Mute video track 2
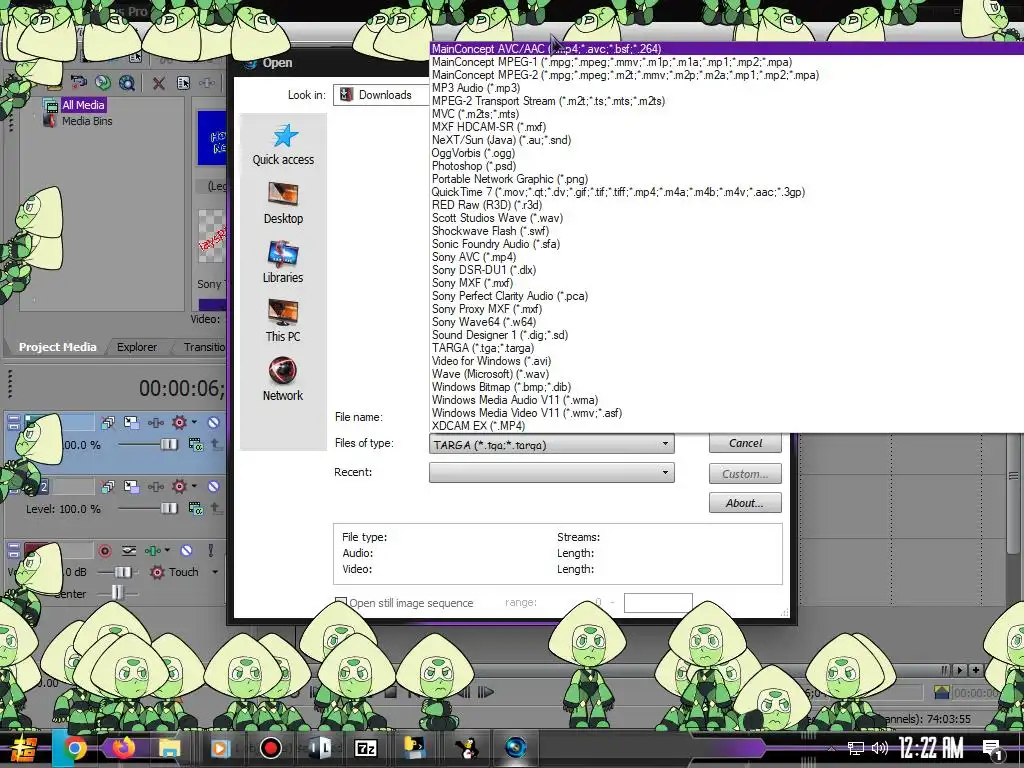The image size is (1024, 768). 213,487
